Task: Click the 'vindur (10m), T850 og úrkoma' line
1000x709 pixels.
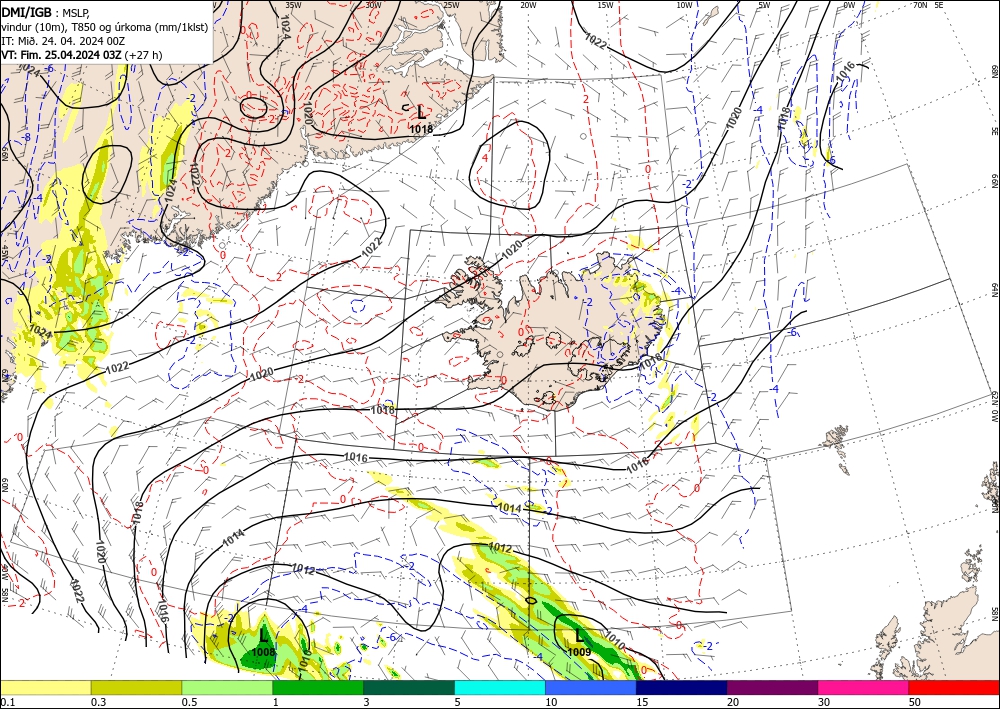Action: (105, 27)
